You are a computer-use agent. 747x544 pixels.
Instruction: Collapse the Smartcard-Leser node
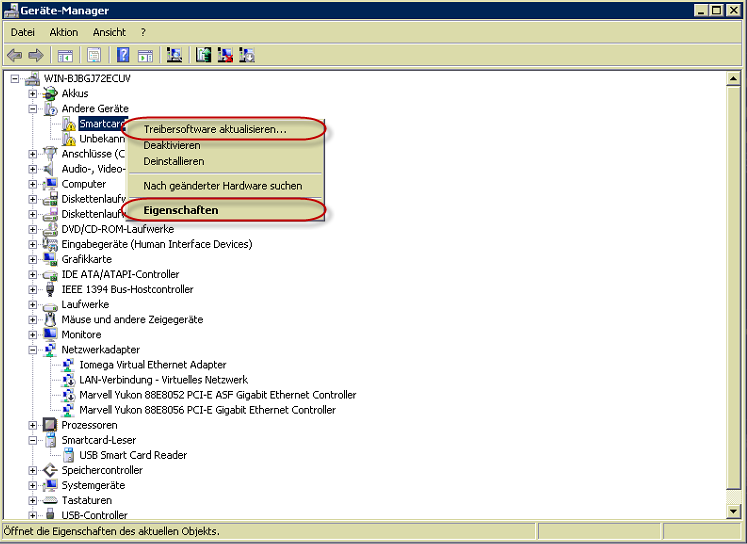[33, 440]
